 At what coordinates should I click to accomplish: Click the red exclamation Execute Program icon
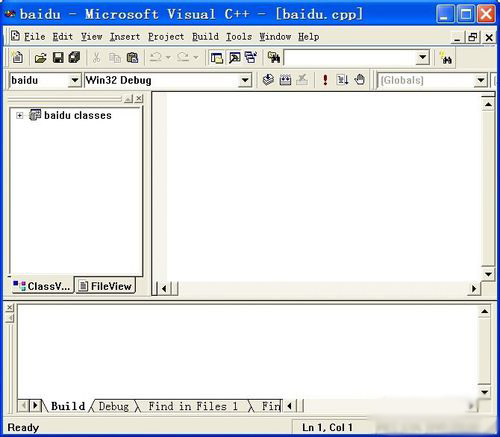(325, 80)
